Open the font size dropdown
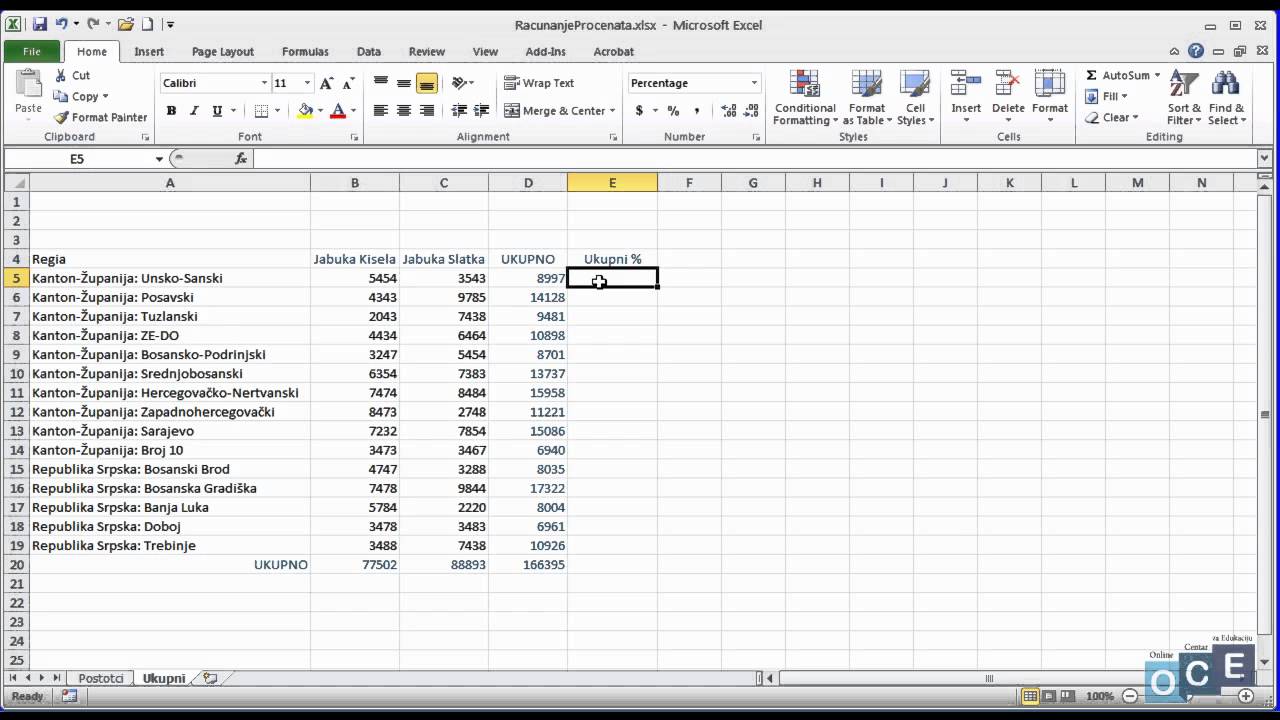This screenshot has width=1280, height=720. [x=307, y=83]
